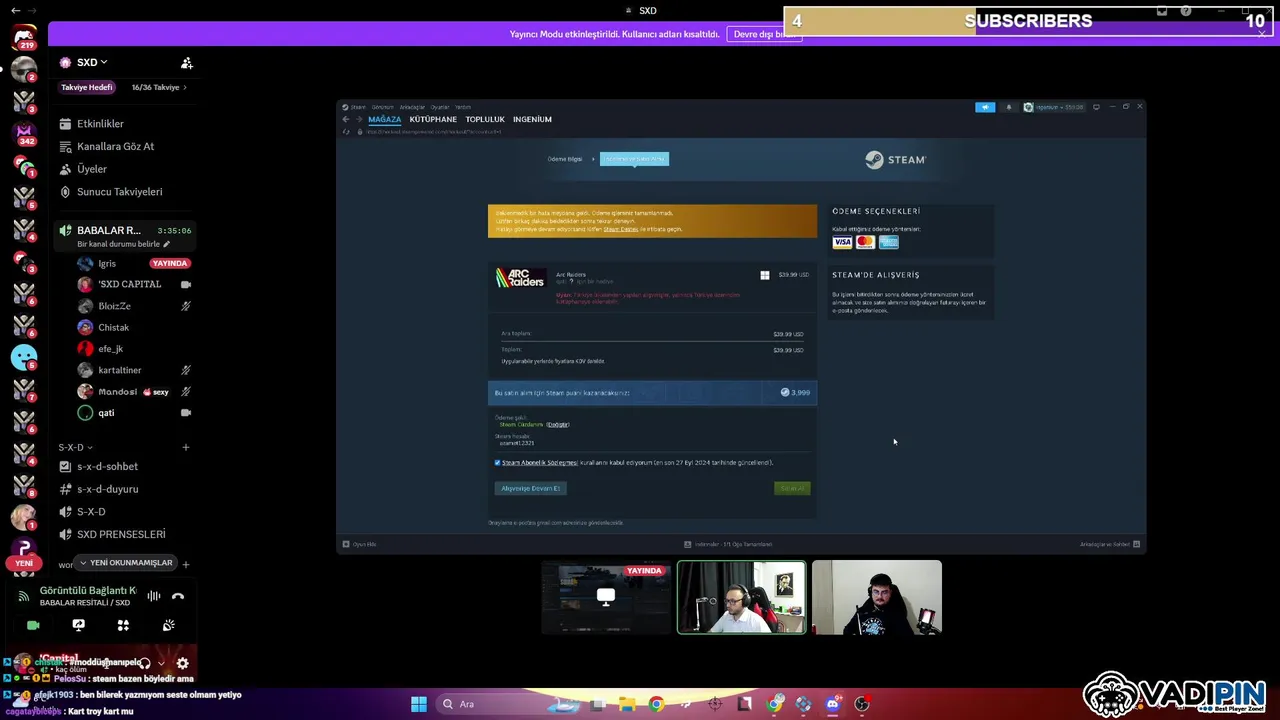Toggle deafen headphones in Discord
Viewport: 1280px width, 720px height.
145,663
